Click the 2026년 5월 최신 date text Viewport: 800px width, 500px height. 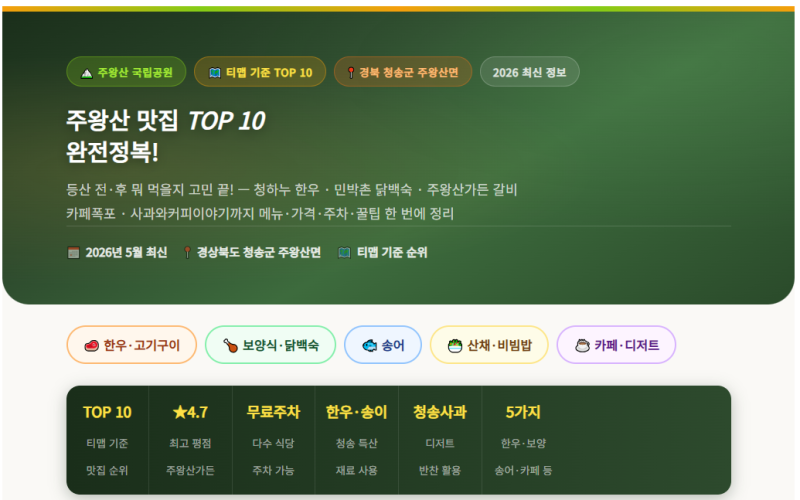coord(126,253)
